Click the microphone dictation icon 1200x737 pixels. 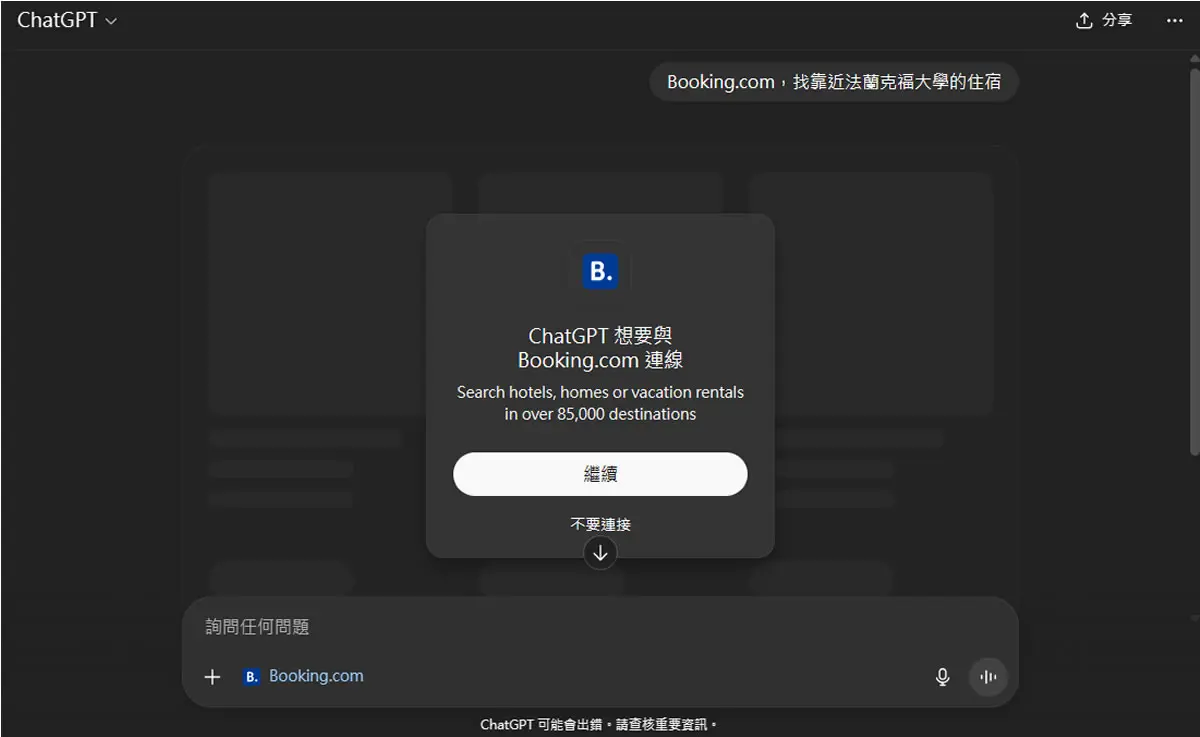pos(942,677)
